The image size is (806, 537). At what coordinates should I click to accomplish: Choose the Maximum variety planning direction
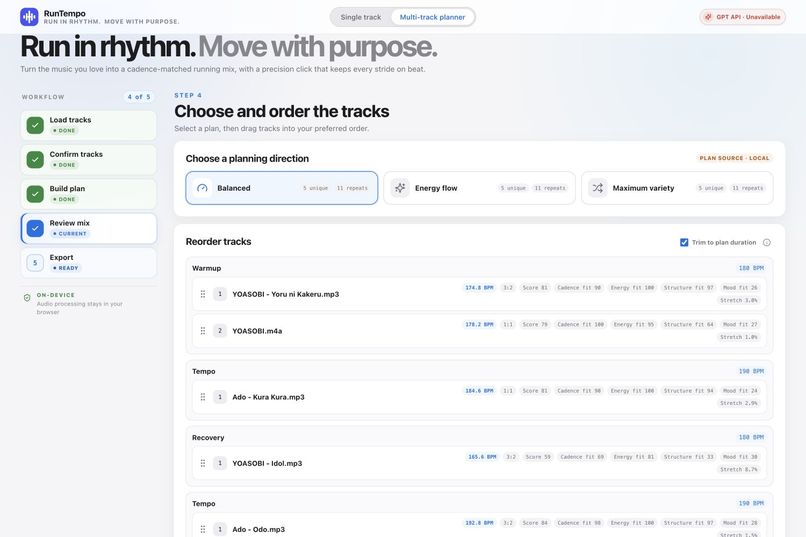coord(677,188)
